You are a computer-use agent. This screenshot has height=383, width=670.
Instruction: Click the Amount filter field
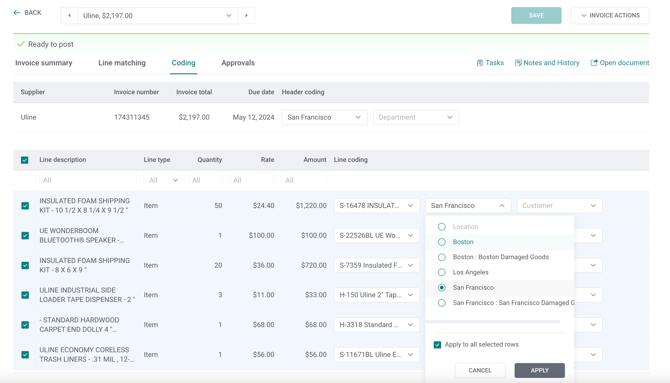[x=304, y=180]
